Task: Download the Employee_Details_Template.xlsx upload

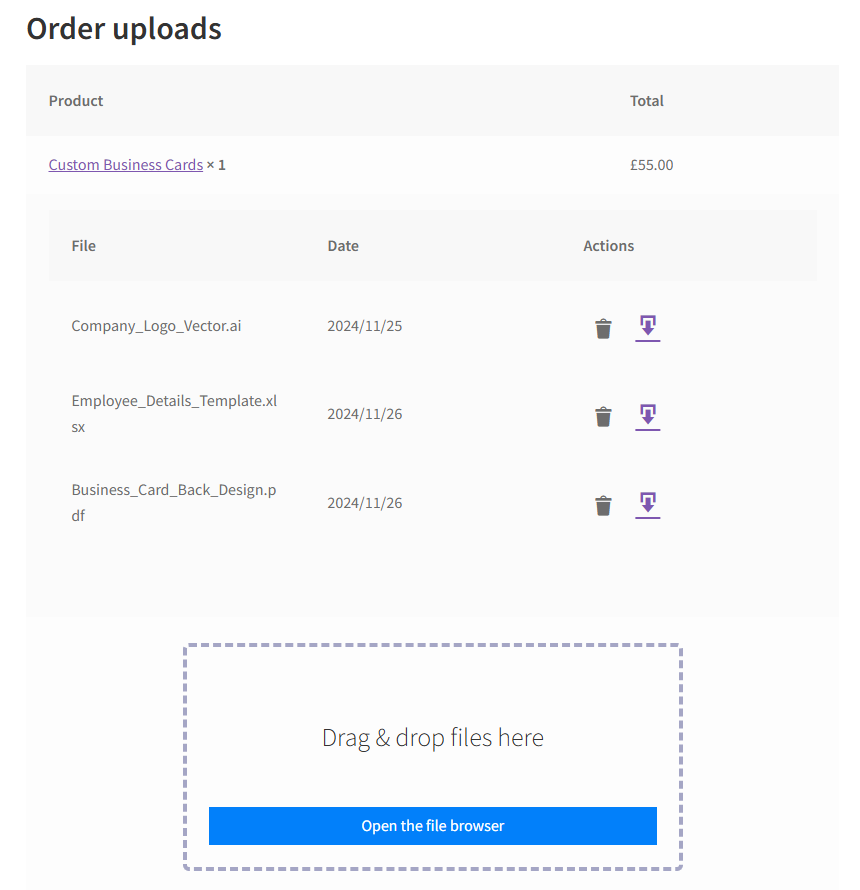Action: [x=648, y=415]
